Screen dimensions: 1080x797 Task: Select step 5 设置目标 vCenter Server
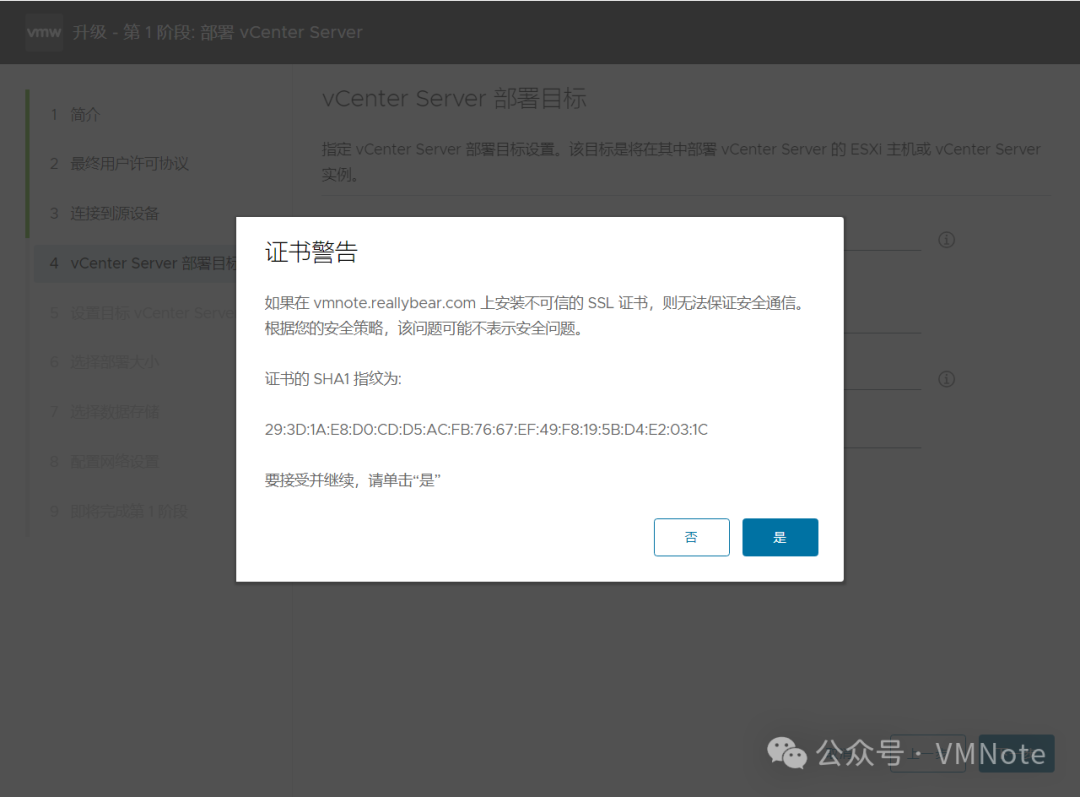pos(143,313)
